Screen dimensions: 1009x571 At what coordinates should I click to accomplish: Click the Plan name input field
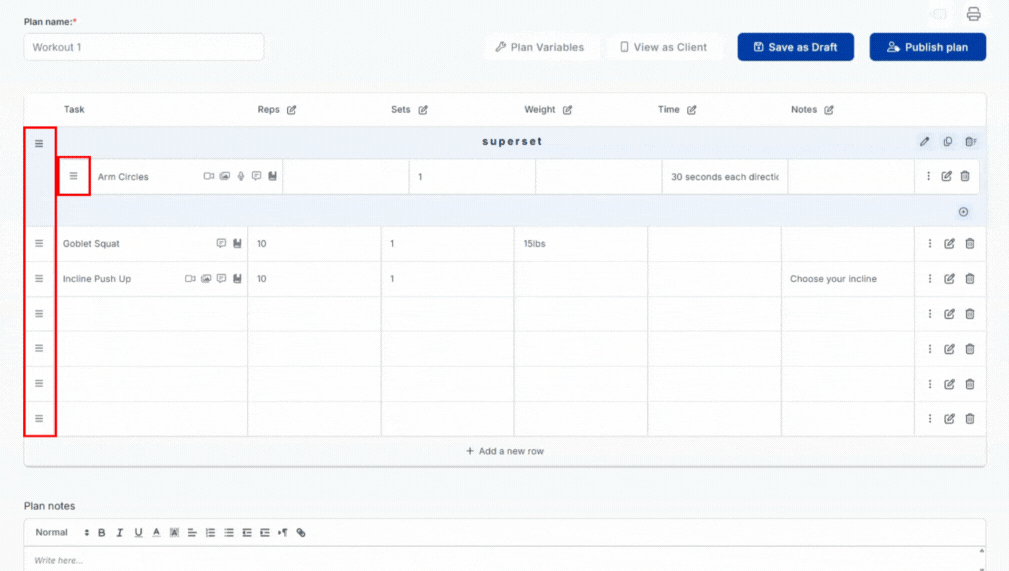(143, 47)
